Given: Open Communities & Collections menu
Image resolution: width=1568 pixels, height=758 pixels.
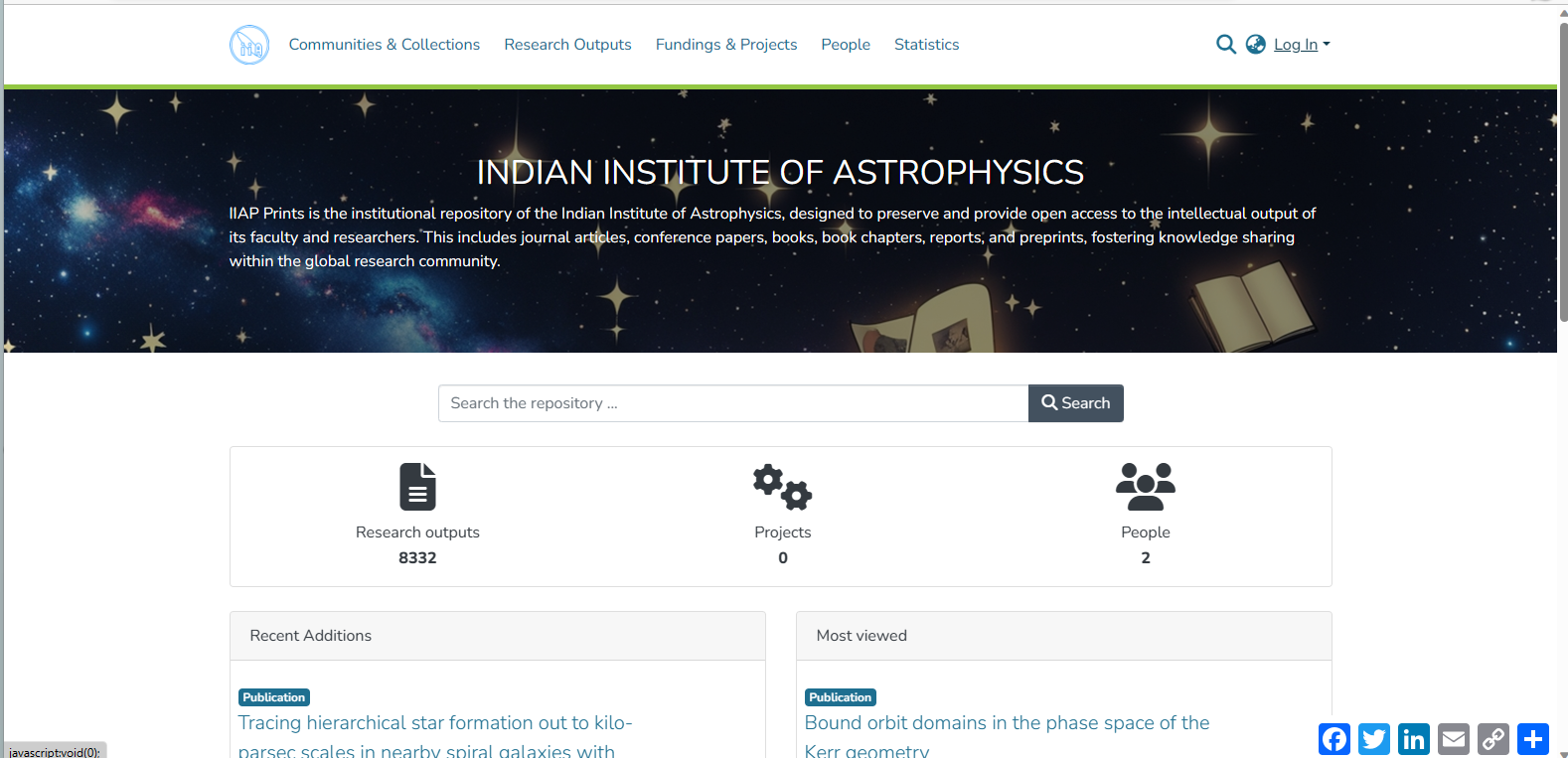Looking at the screenshot, I should (x=385, y=45).
